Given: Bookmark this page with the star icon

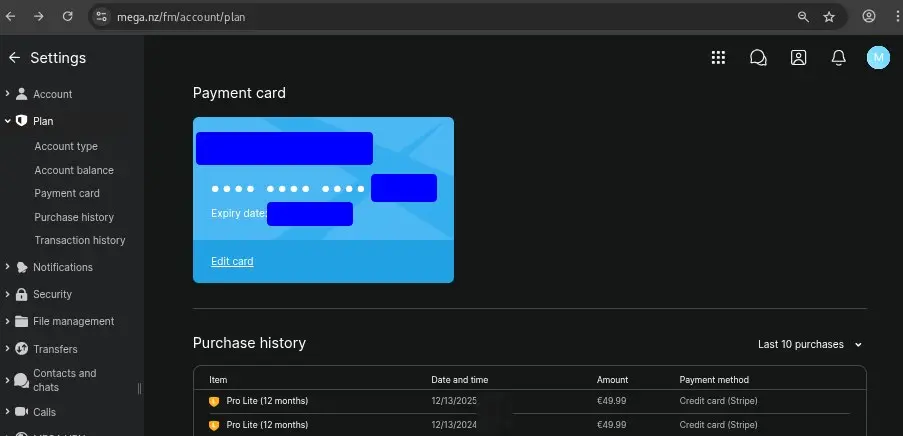Looking at the screenshot, I should click(829, 17).
